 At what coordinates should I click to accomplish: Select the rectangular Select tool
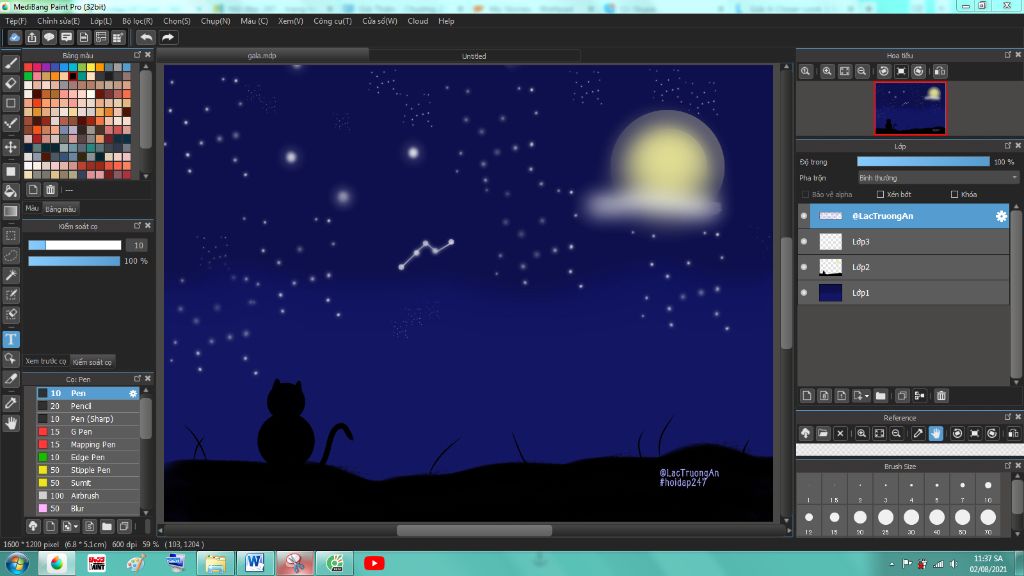pyautogui.click(x=10, y=235)
